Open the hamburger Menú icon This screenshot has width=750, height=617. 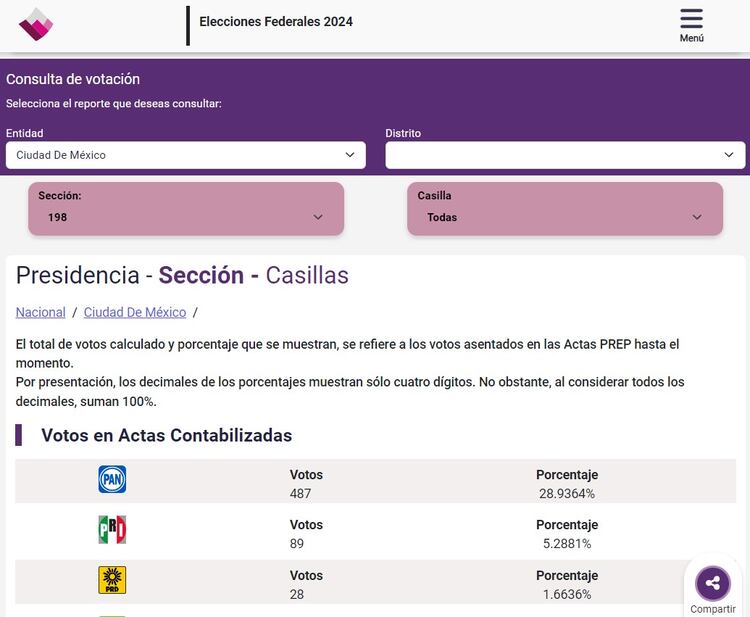691,20
